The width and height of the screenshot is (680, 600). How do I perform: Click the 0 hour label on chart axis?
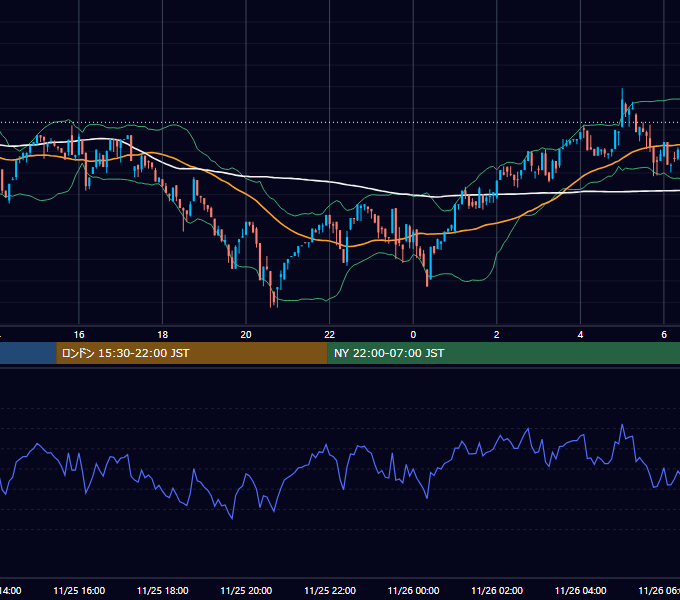[413, 335]
